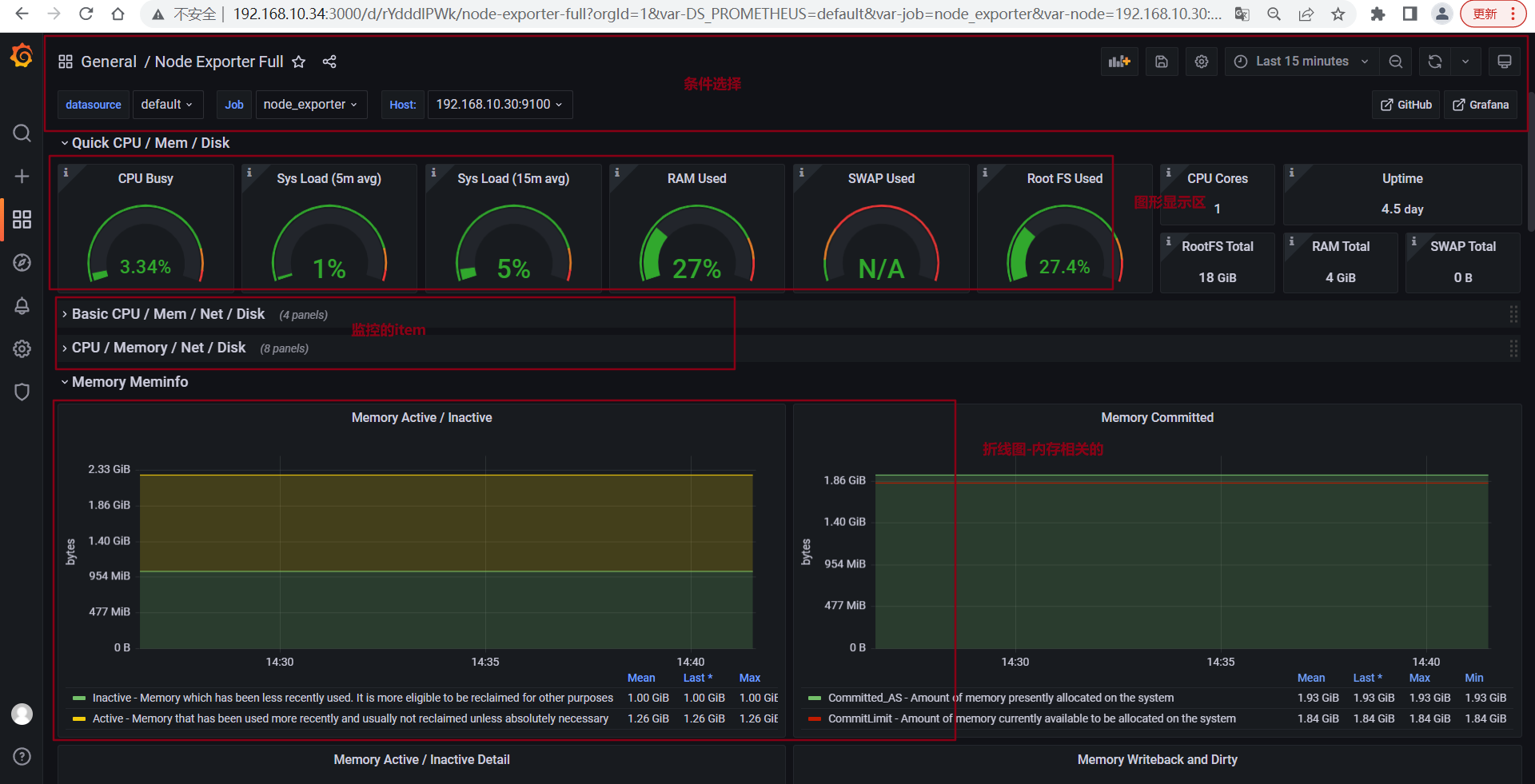This screenshot has height=784, width=1535.
Task: Open the Memory Writeback and Dirty panel menu
Action: (1157, 760)
